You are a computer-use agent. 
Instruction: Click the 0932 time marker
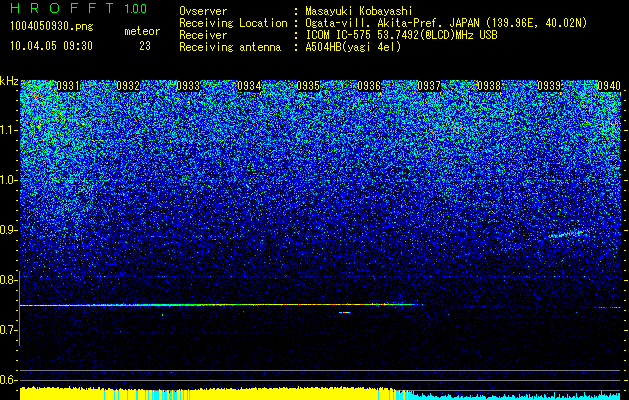tap(128, 86)
